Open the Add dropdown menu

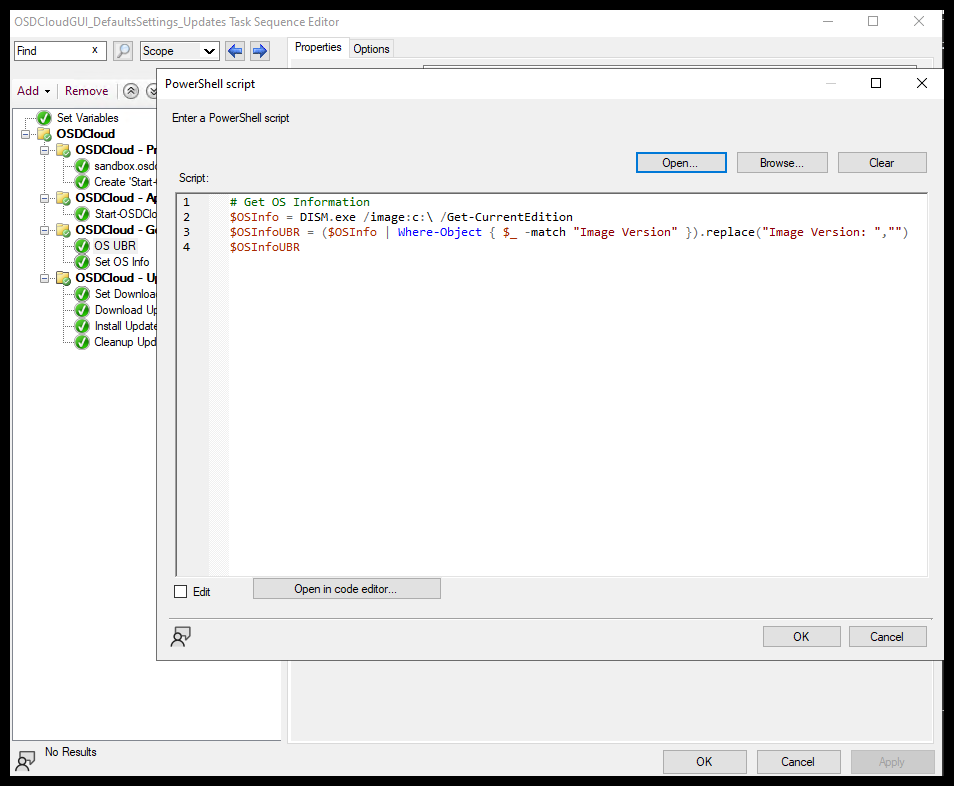pyautogui.click(x=33, y=90)
